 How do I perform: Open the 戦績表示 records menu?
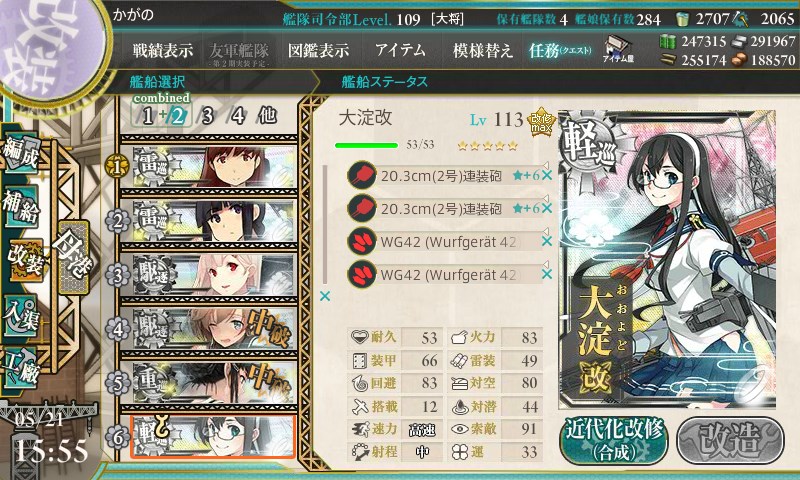click(x=163, y=50)
